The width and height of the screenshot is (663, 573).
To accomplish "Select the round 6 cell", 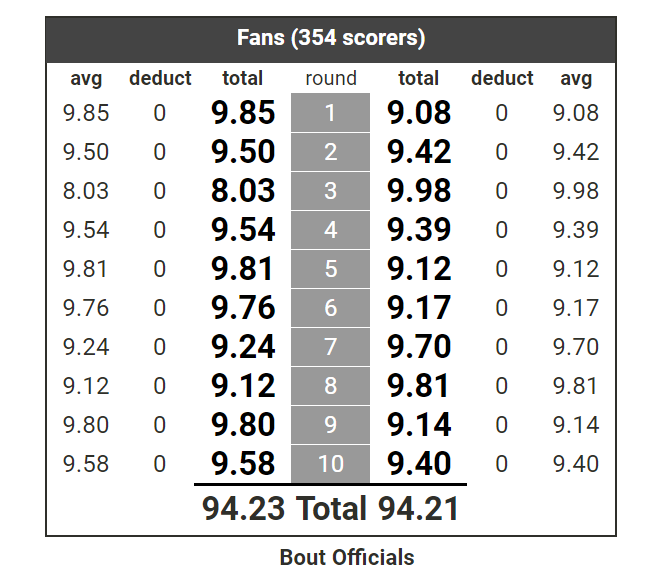I will (330, 308).
